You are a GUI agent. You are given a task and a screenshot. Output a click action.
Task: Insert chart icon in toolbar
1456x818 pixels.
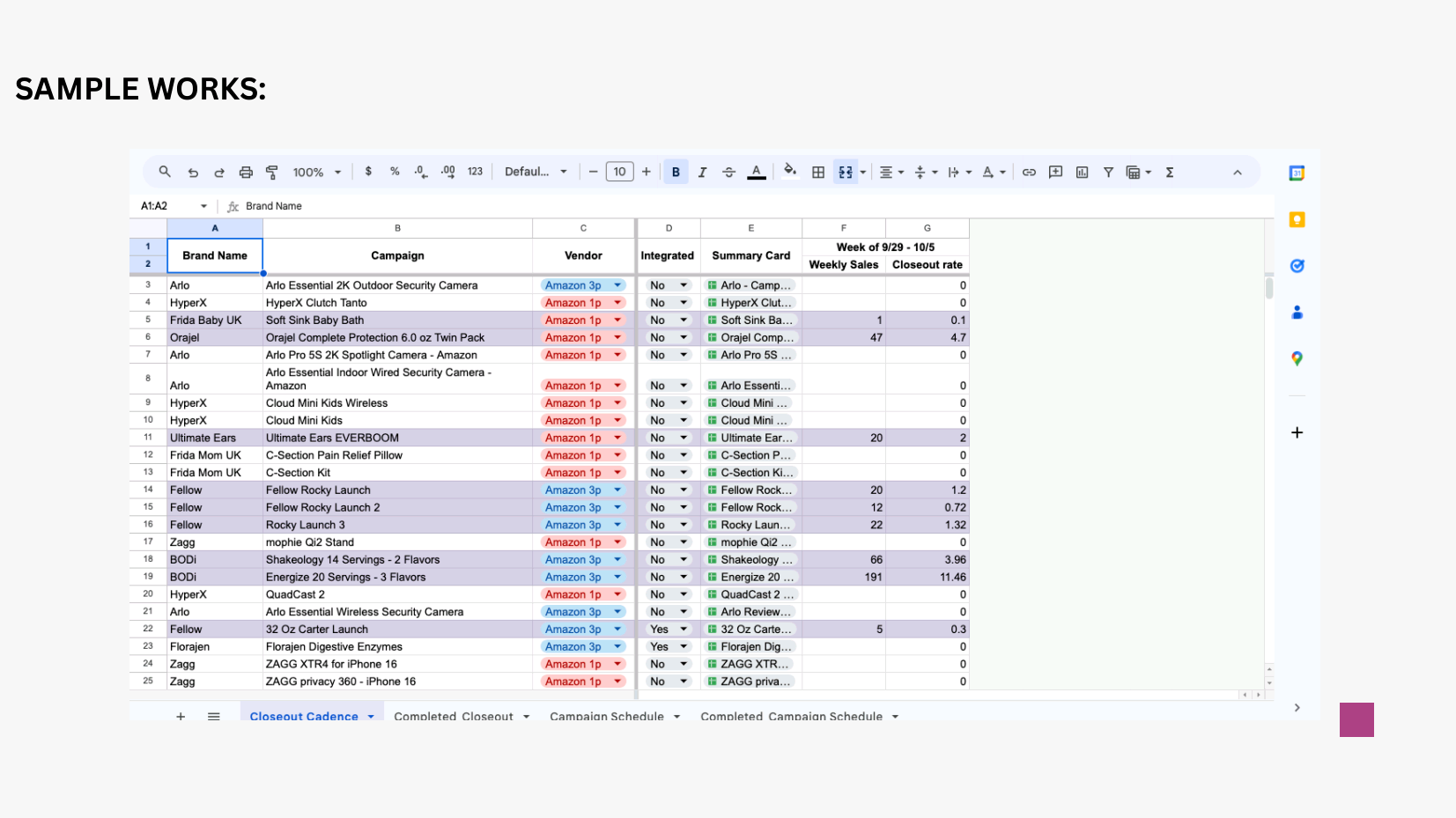point(1082,173)
